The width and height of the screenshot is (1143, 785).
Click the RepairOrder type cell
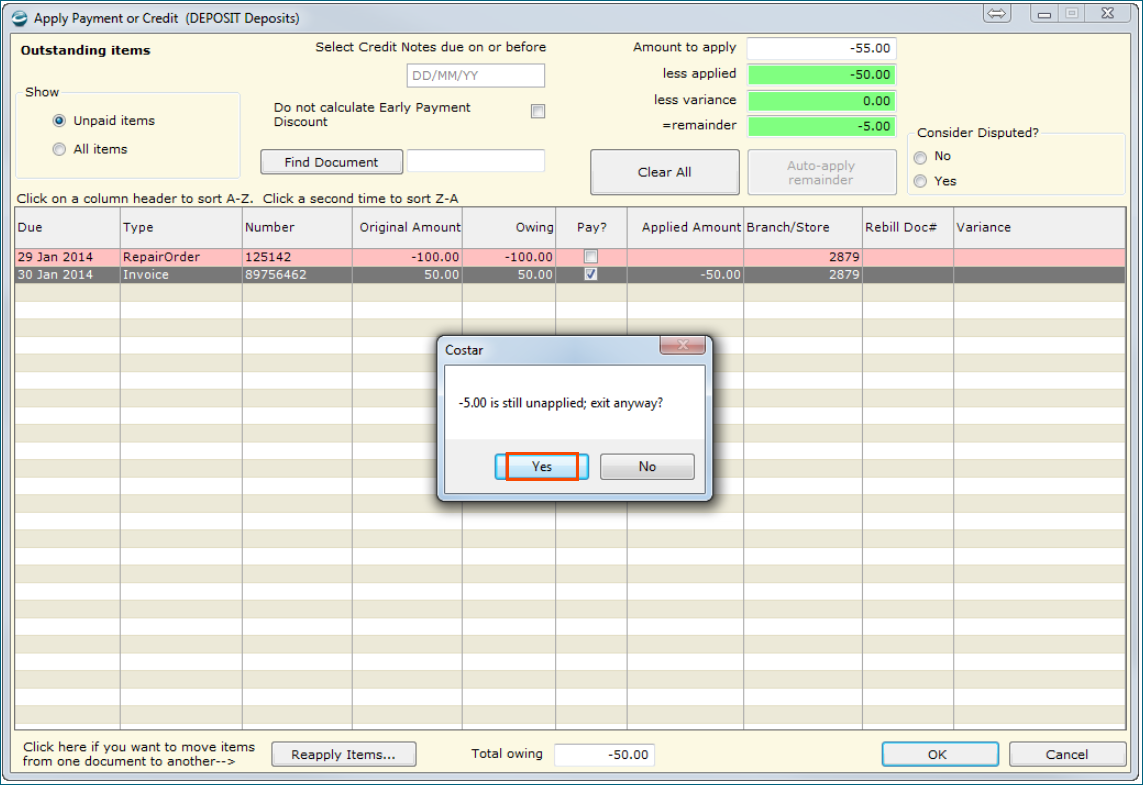click(181, 257)
